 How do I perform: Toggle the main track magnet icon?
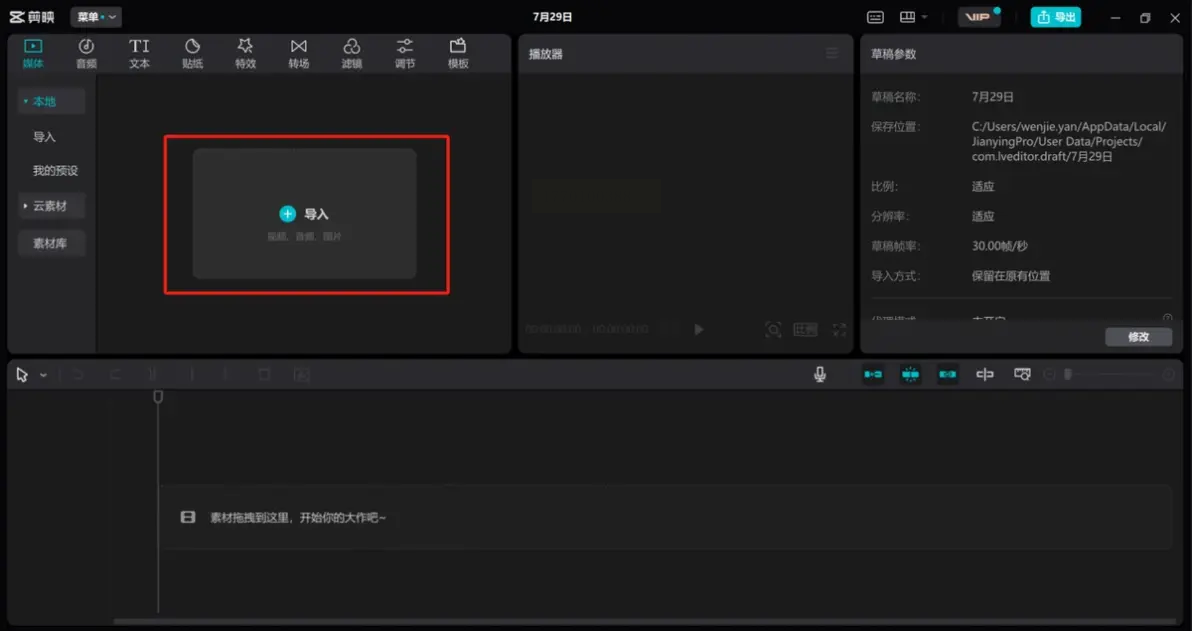pos(873,374)
